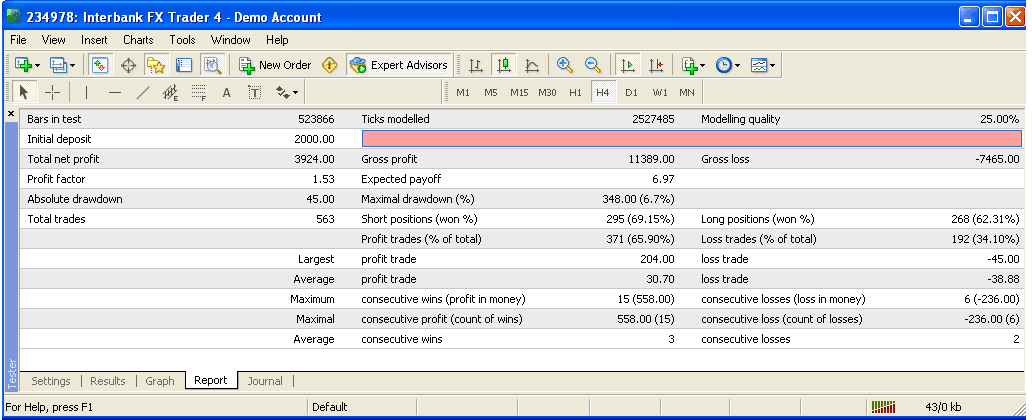The height and width of the screenshot is (420, 1032).
Task: Zoom in on the chart
Action: coord(565,65)
